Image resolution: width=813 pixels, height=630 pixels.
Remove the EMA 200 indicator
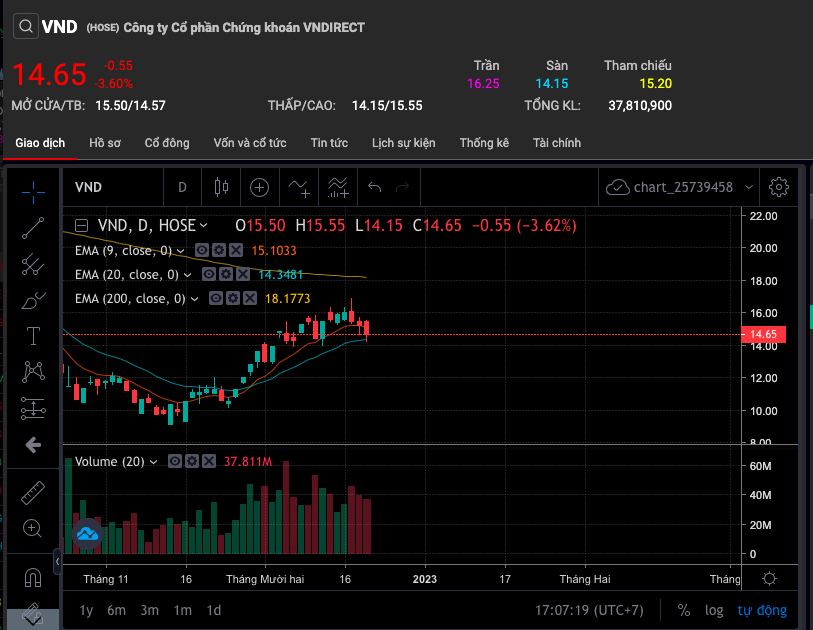pyautogui.click(x=250, y=298)
